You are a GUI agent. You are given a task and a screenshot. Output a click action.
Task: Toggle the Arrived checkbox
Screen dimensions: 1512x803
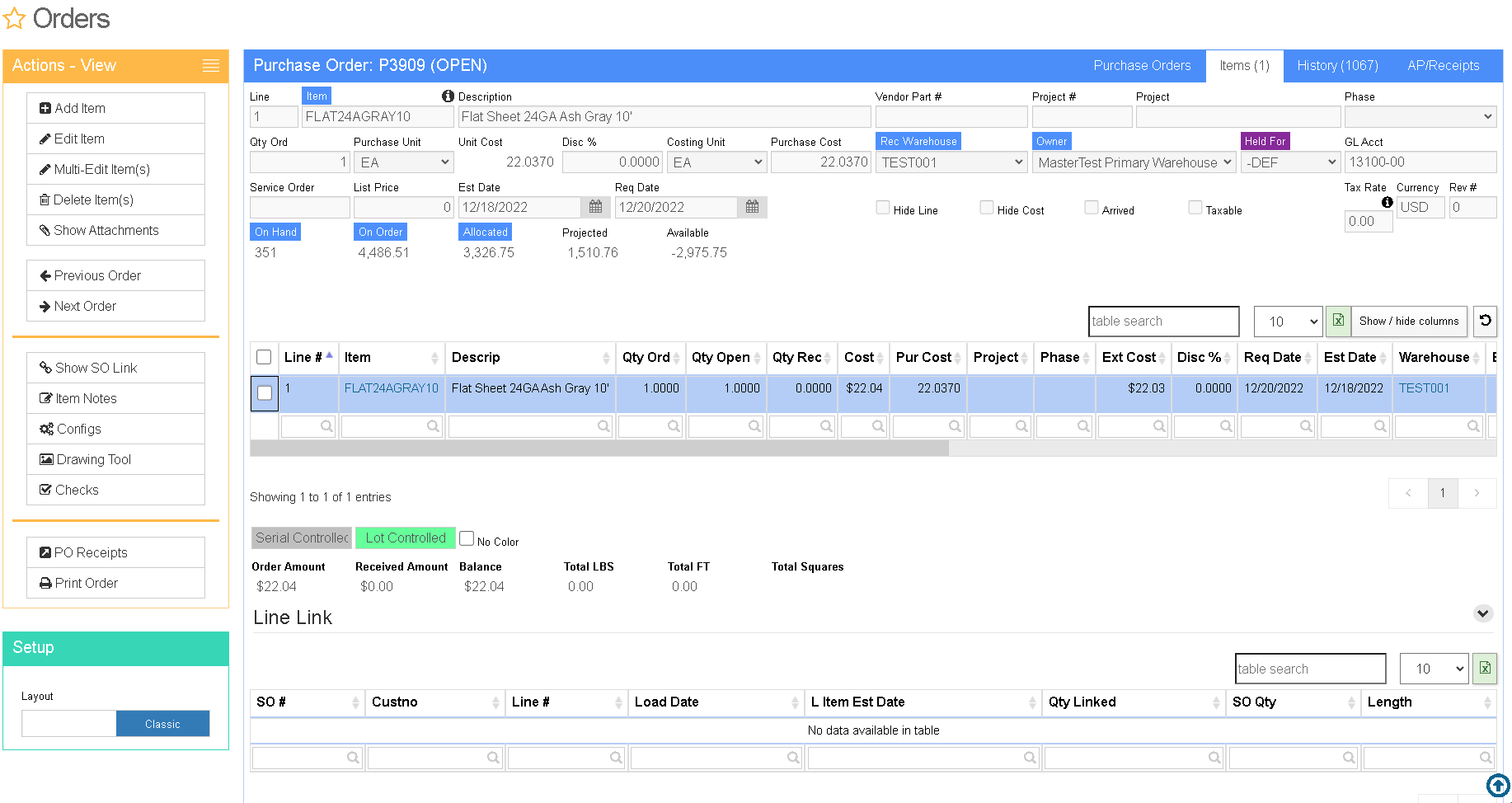[x=1092, y=208]
